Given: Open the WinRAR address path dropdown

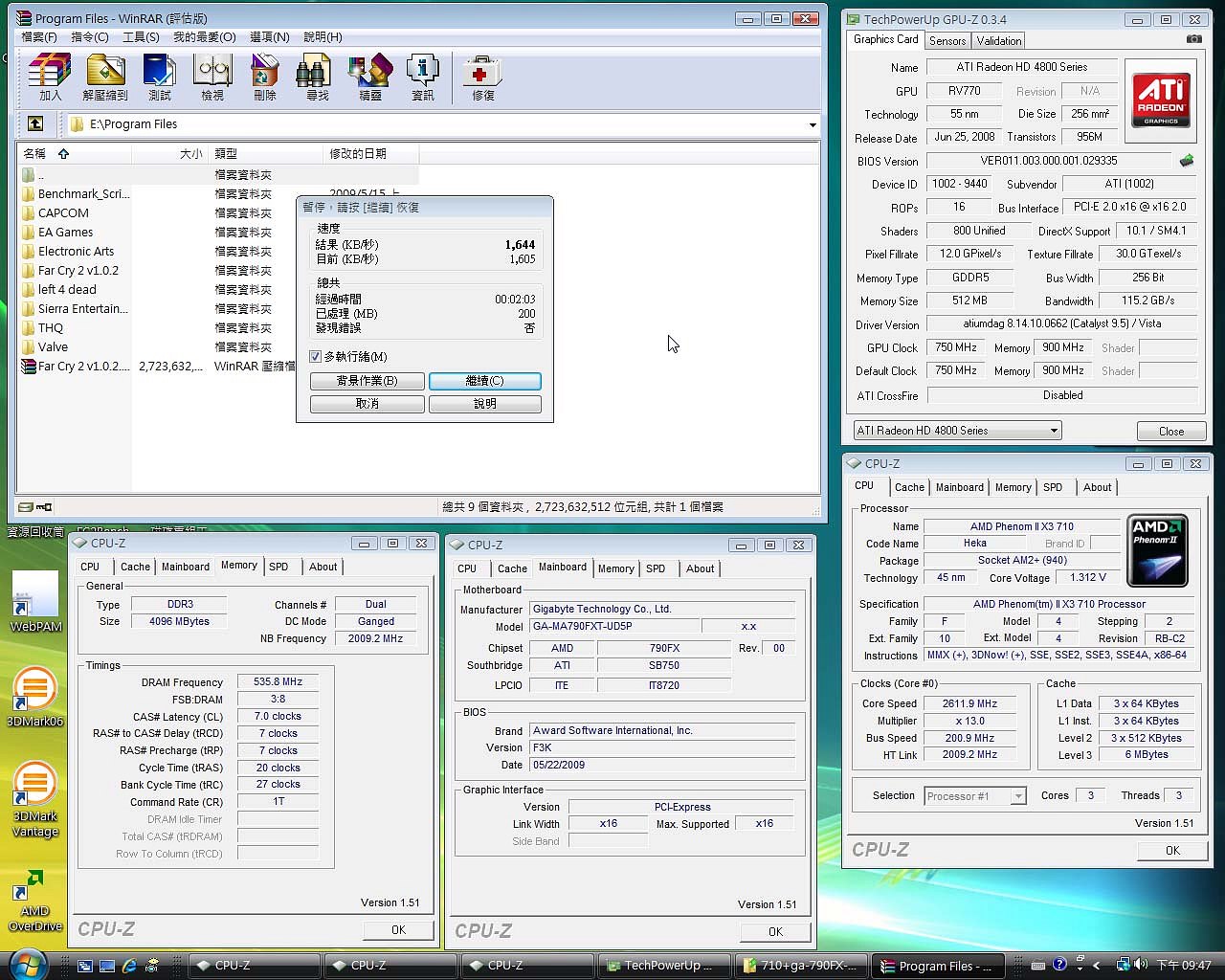Looking at the screenshot, I should click(x=813, y=124).
